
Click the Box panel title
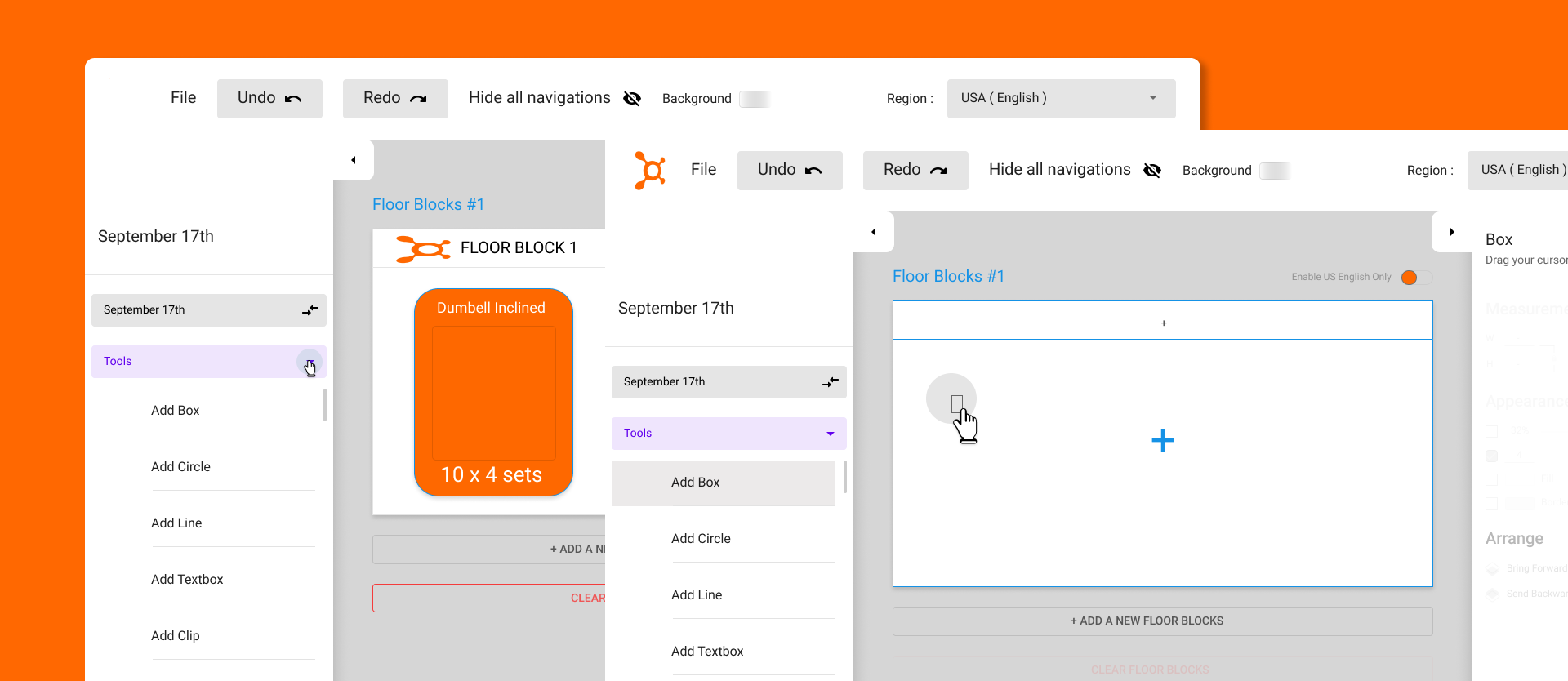(x=1499, y=240)
